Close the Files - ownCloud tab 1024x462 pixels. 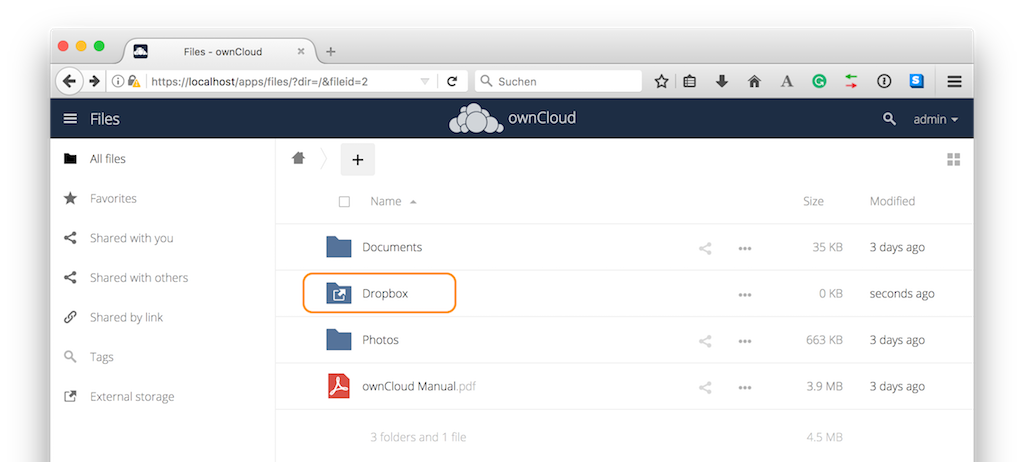pos(301,52)
